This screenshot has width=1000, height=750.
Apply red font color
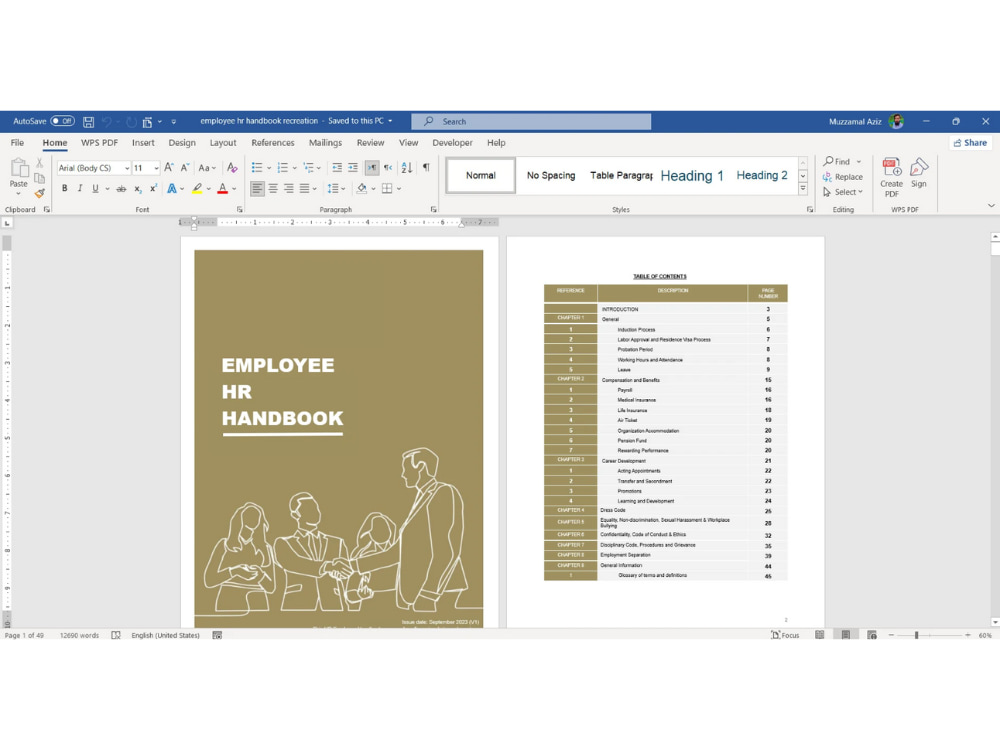[223, 188]
